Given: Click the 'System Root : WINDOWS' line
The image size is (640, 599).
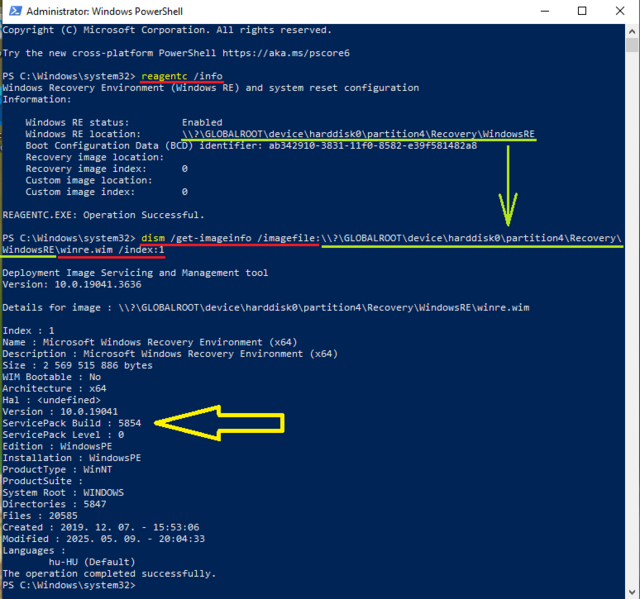Looking at the screenshot, I should coord(63,493).
